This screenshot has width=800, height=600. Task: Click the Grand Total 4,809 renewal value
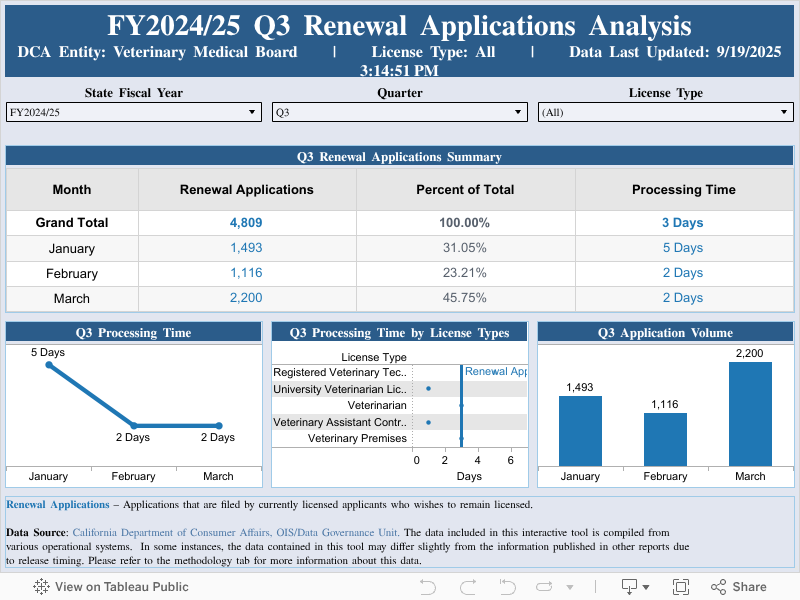tap(246, 223)
